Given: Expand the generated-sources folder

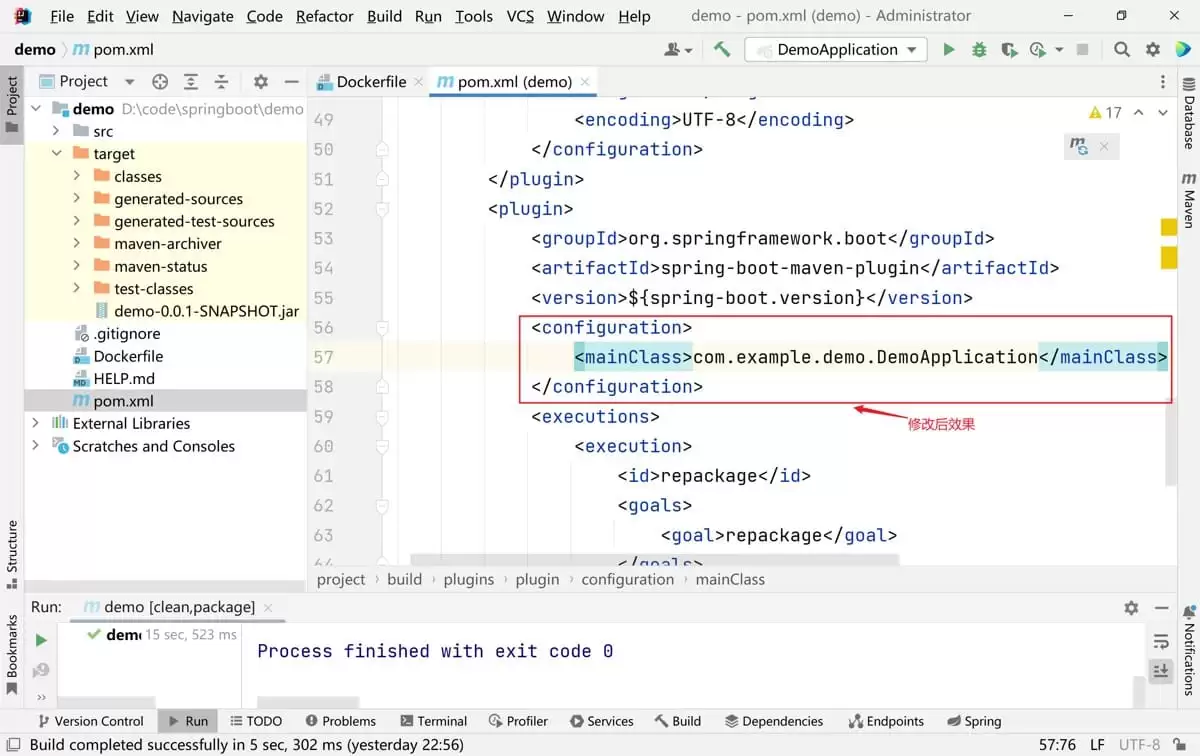Looking at the screenshot, I should coord(77,198).
